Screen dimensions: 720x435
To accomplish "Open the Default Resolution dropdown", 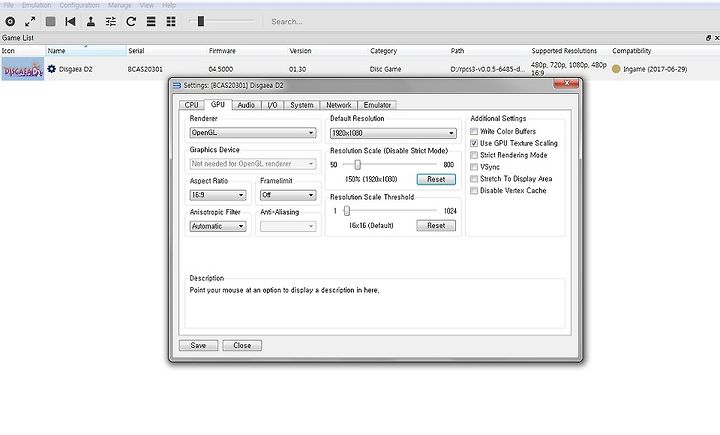I will [393, 133].
